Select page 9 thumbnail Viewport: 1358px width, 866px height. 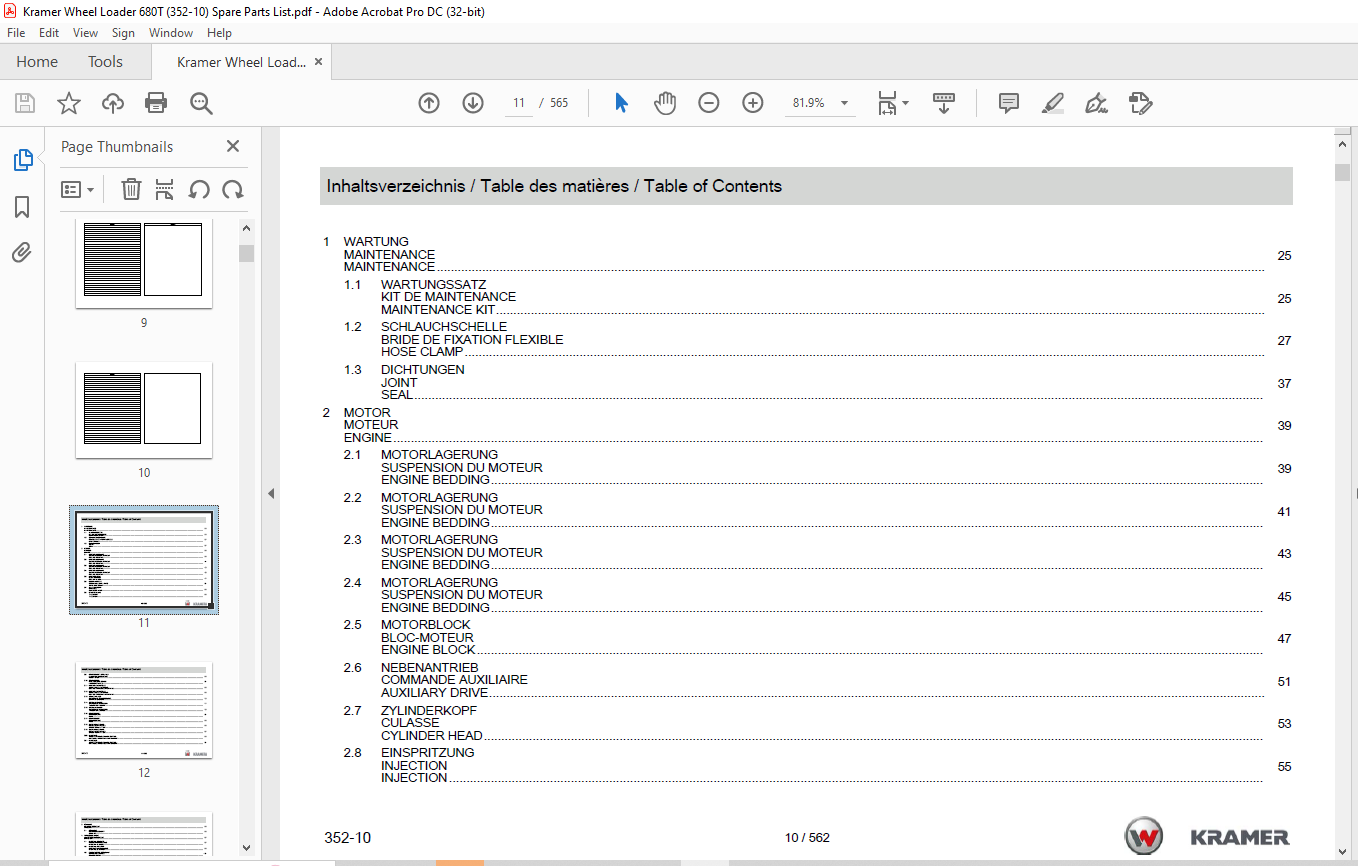click(144, 265)
